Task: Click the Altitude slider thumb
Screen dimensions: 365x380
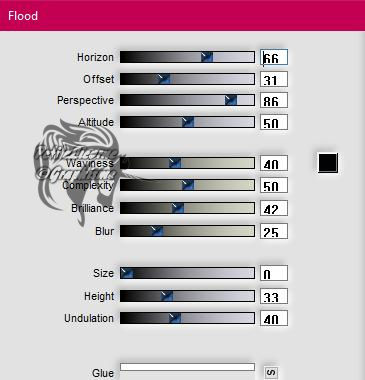Action: pyautogui.click(x=188, y=122)
